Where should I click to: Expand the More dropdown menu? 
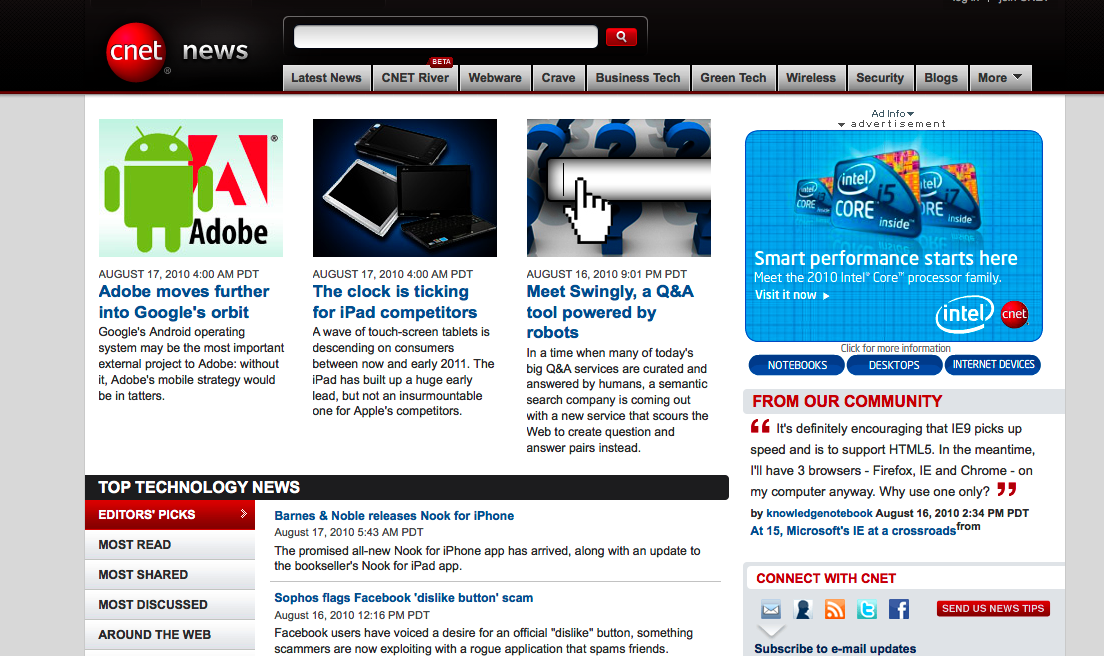(x=1000, y=78)
